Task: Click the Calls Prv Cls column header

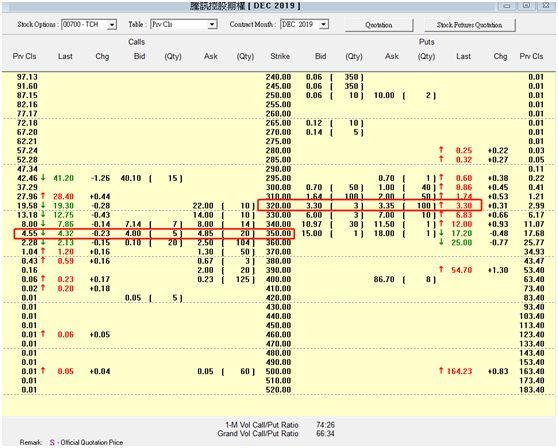Action: [25, 56]
